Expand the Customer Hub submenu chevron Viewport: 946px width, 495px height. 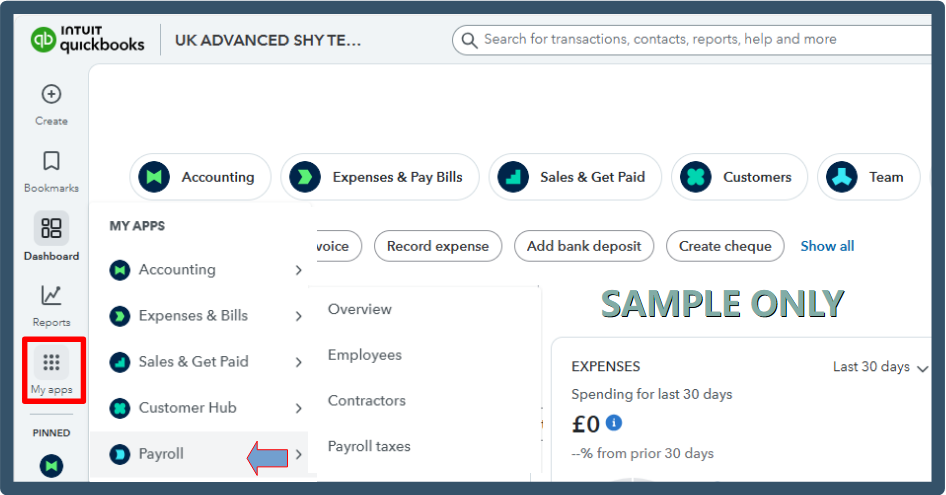[298, 408]
